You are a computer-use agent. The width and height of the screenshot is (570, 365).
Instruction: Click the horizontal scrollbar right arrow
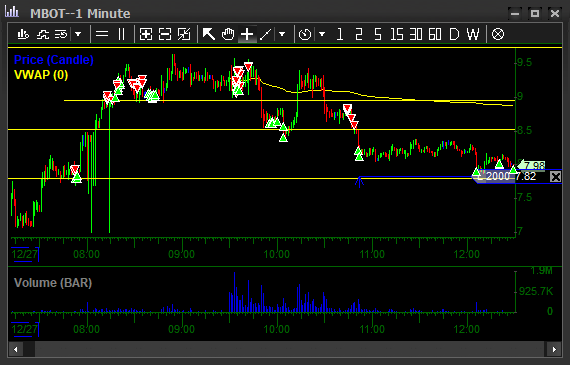coord(554,350)
